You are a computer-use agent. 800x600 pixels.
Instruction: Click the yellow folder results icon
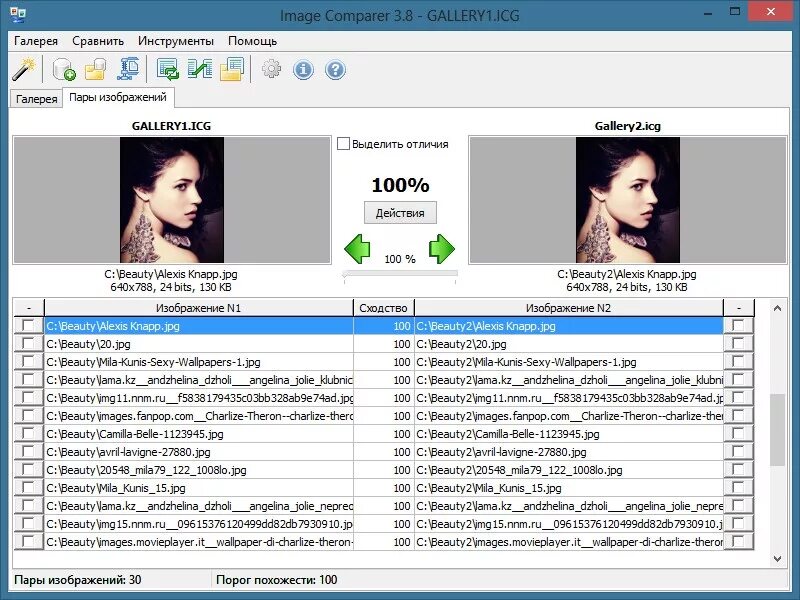[232, 69]
